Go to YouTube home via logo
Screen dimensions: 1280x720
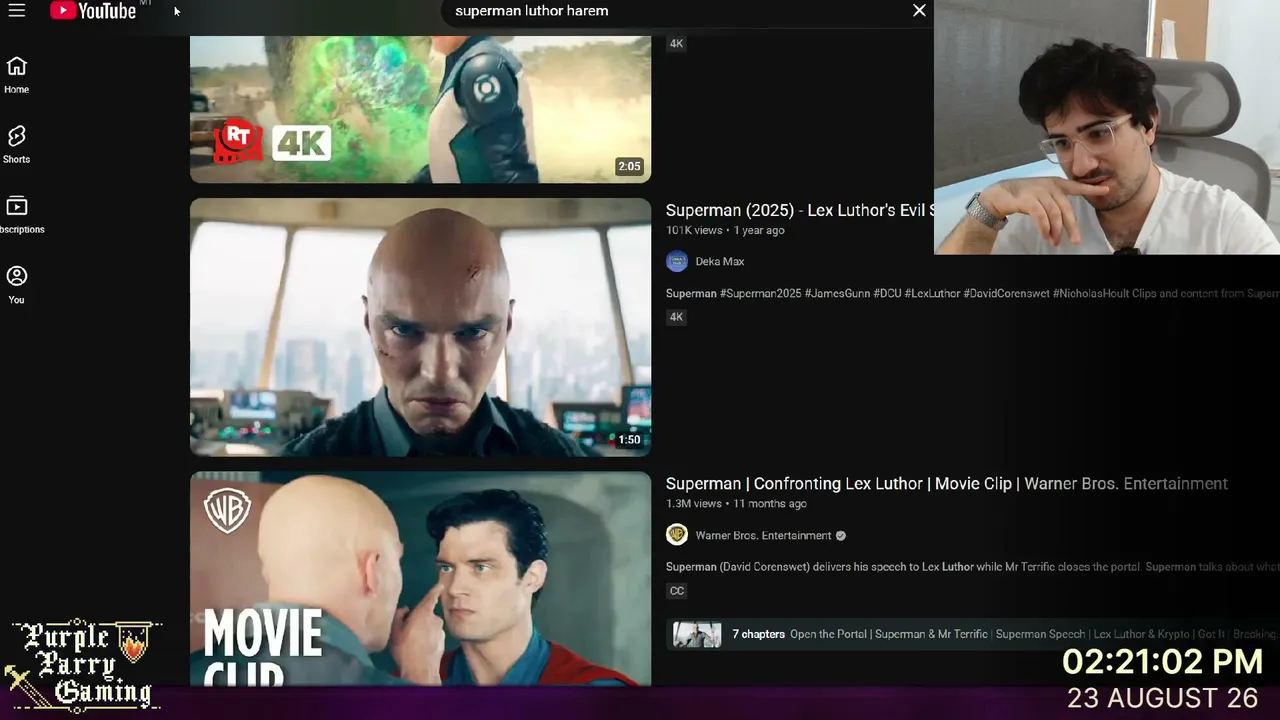(93, 11)
